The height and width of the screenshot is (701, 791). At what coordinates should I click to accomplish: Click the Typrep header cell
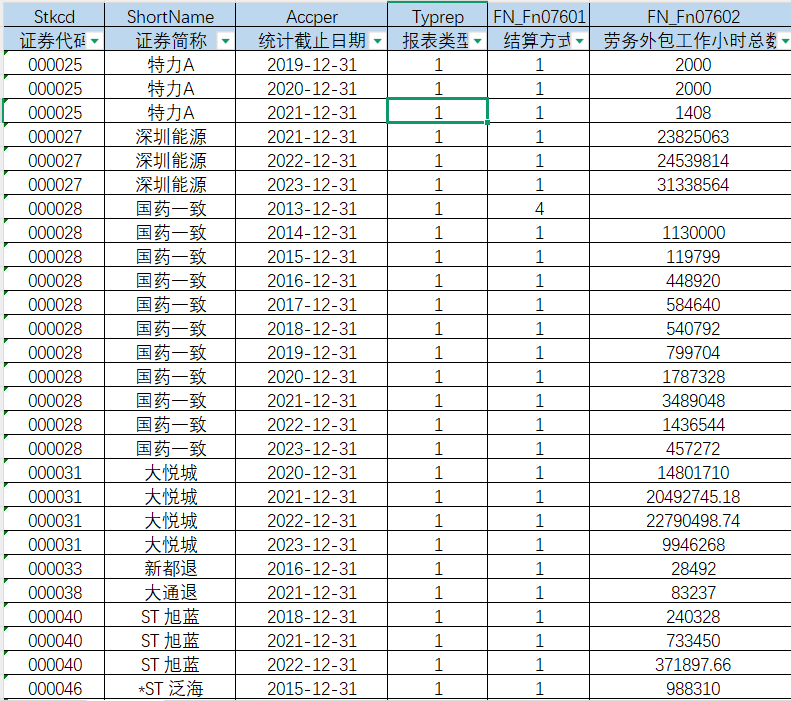pos(438,17)
